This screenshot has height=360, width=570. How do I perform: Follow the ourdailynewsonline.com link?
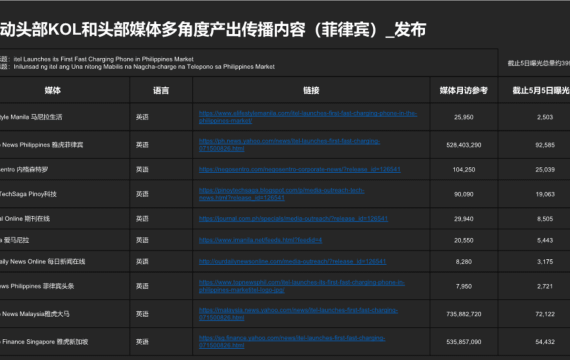[292, 261]
